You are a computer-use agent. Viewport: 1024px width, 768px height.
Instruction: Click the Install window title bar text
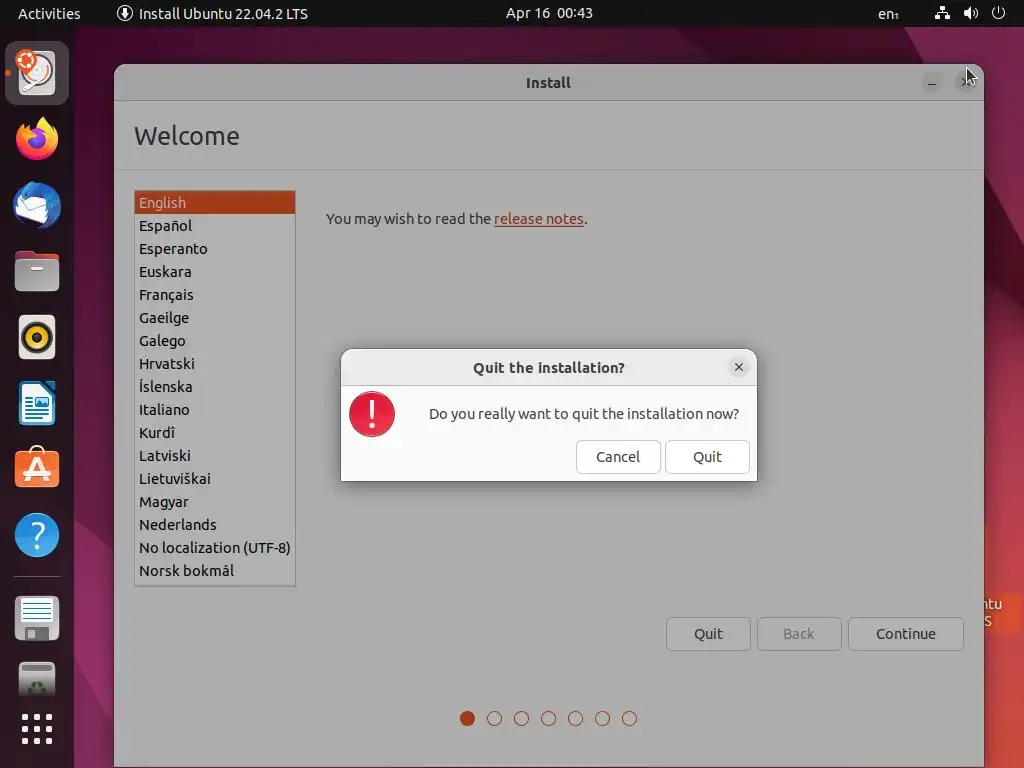coord(549,83)
